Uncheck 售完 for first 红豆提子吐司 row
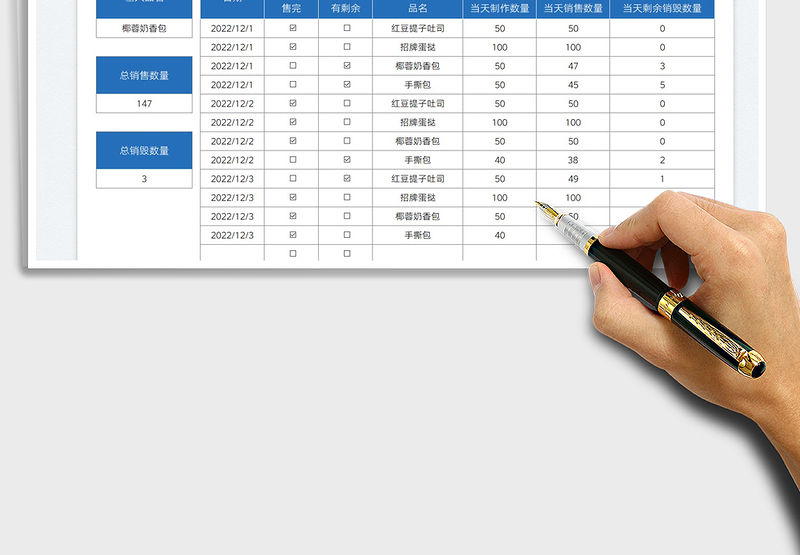800x555 pixels. click(x=292, y=29)
